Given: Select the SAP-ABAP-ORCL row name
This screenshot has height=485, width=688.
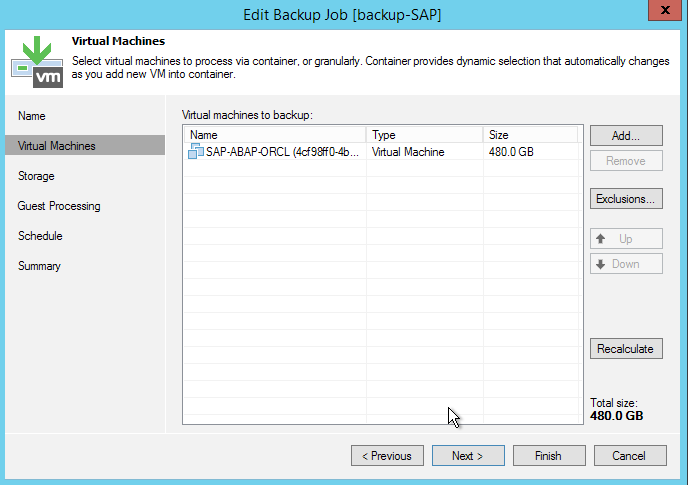Looking at the screenshot, I should pos(282,152).
